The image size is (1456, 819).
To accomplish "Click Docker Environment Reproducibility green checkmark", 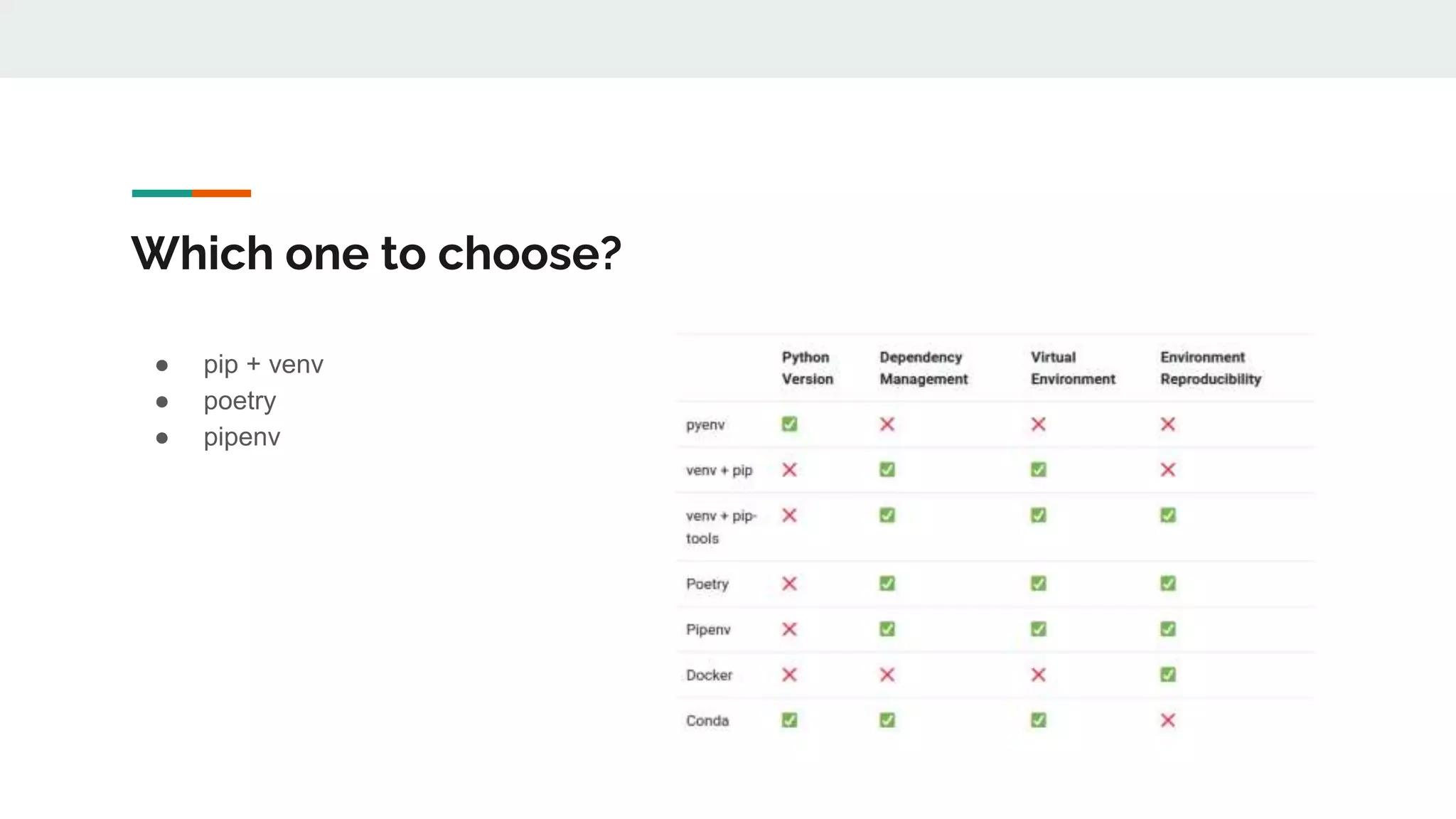I will [1167, 675].
